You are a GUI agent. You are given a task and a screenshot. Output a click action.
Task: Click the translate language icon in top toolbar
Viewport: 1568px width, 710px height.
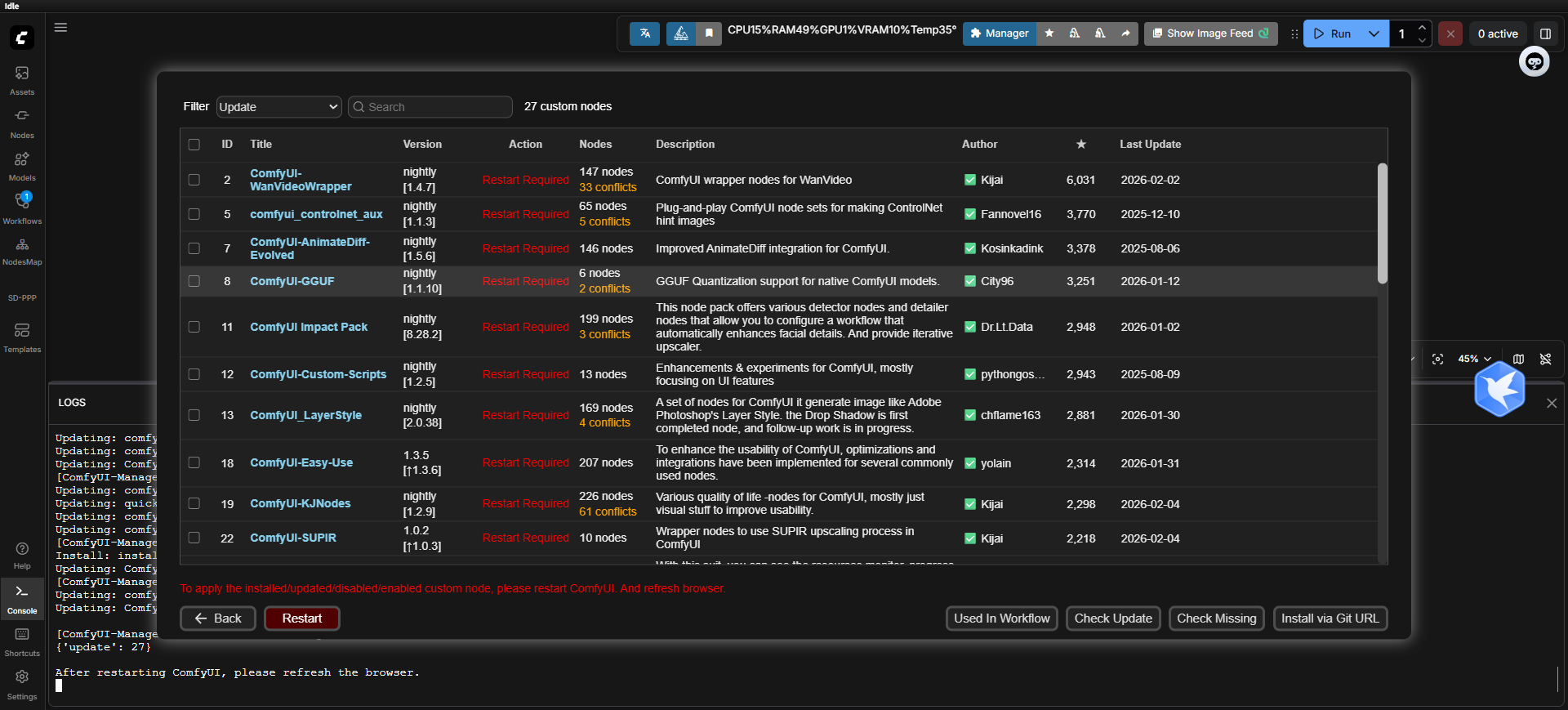(645, 33)
